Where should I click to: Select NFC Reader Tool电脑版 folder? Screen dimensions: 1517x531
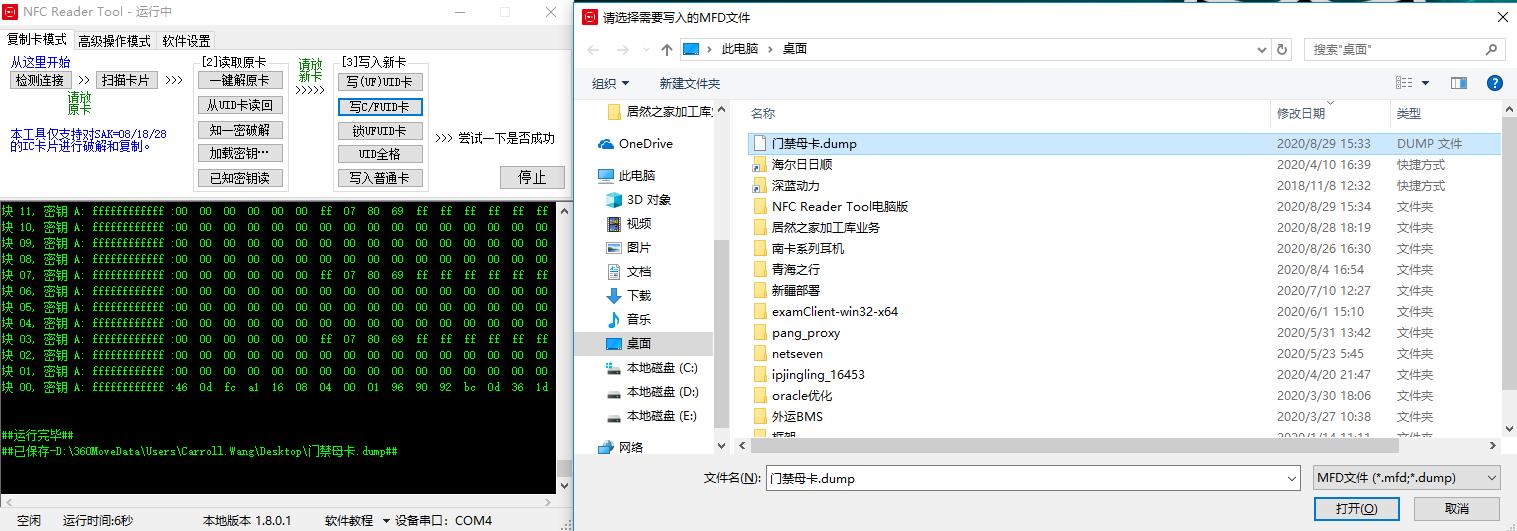tap(840, 207)
